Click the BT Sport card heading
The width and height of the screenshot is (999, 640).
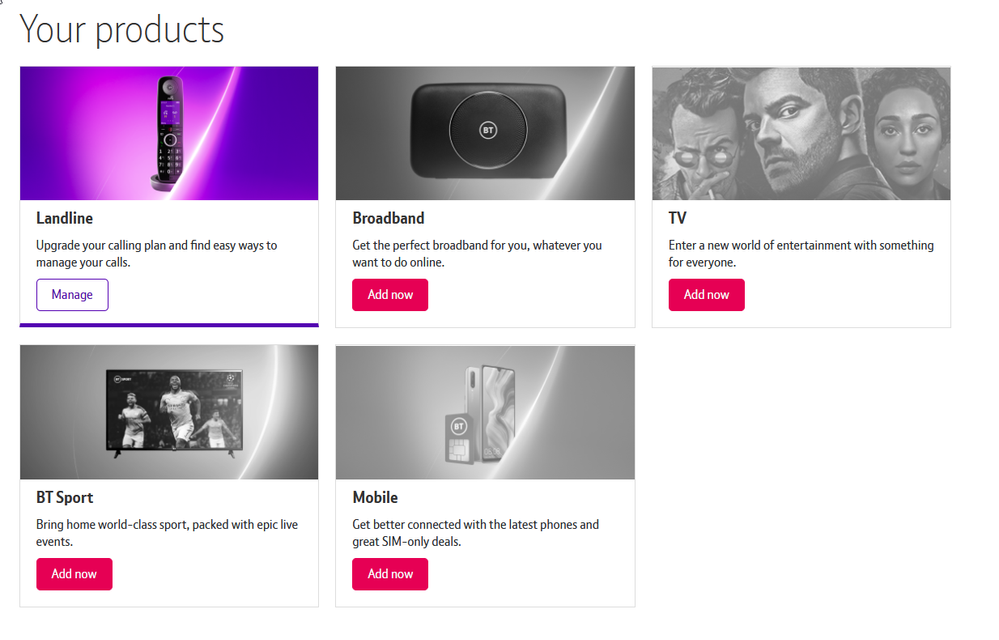[65, 497]
